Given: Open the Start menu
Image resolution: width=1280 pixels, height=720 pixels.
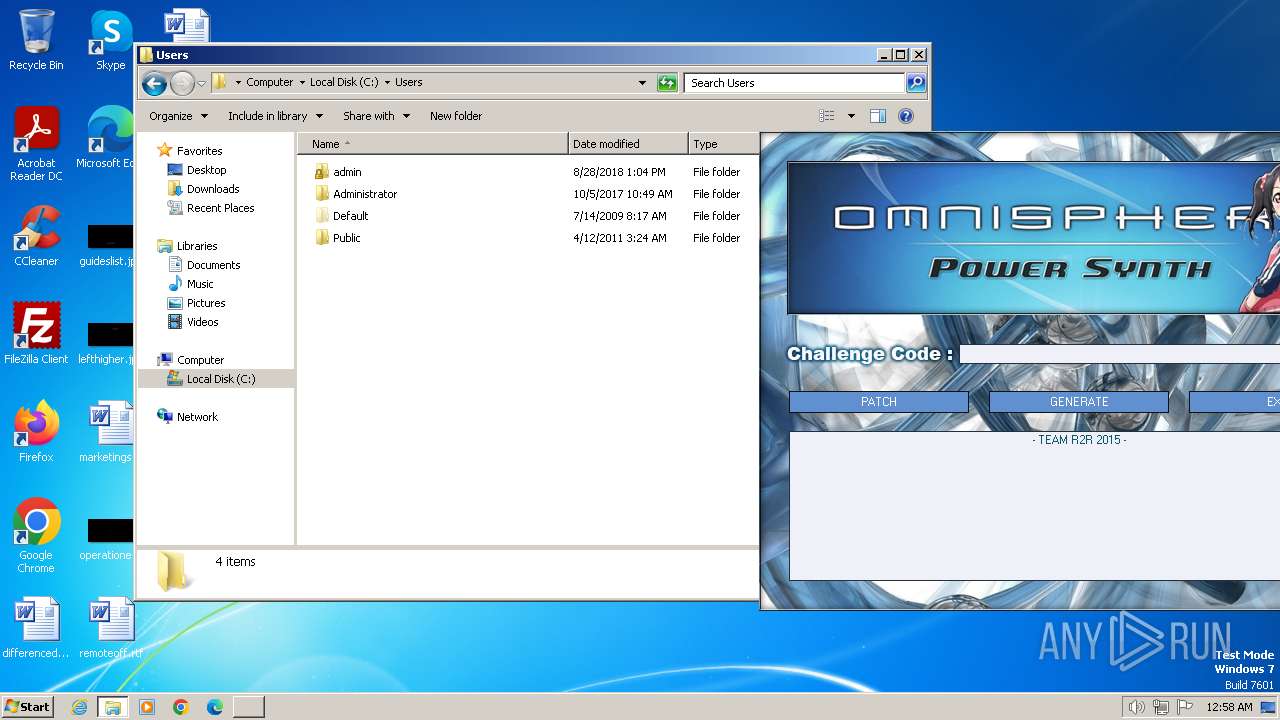Looking at the screenshot, I should pos(28,707).
